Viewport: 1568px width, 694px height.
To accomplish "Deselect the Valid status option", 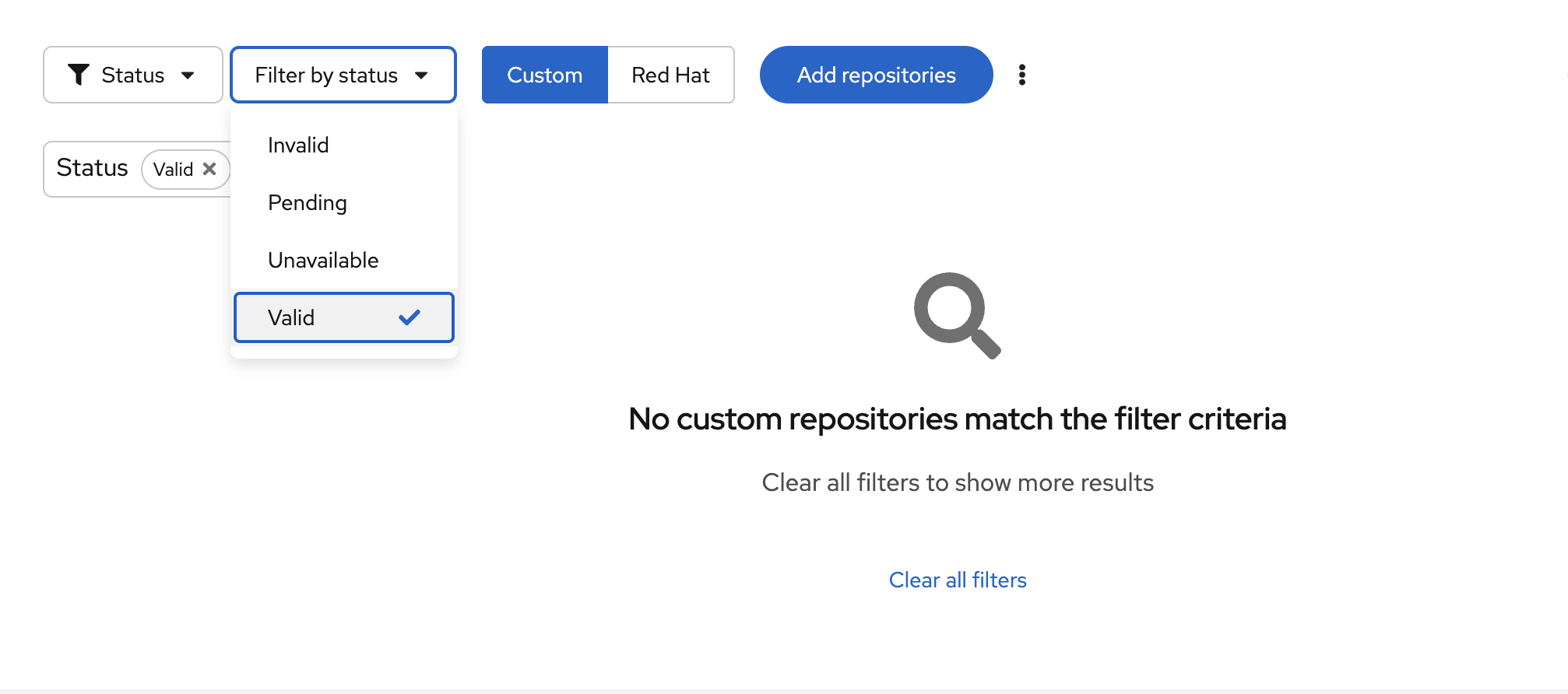I will (x=291, y=317).
